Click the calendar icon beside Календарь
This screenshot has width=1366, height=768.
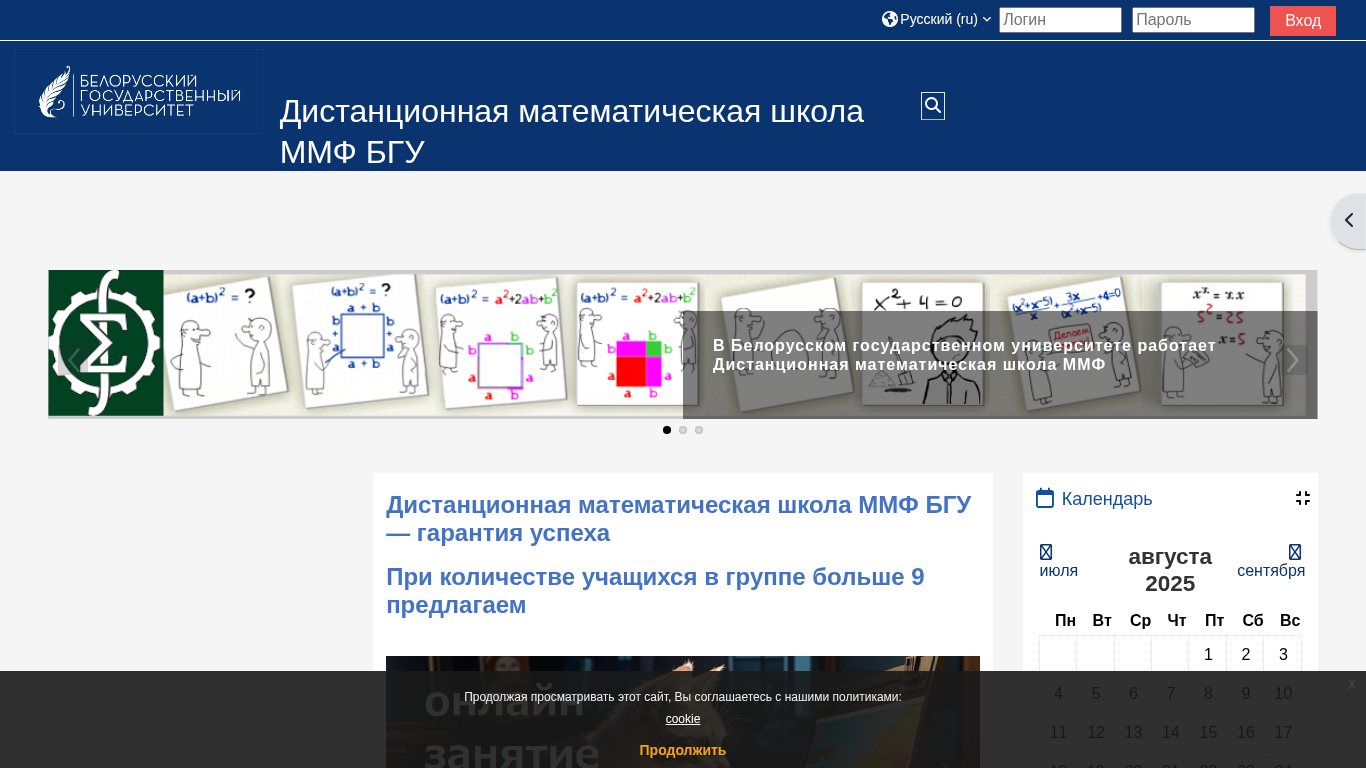(x=1045, y=498)
